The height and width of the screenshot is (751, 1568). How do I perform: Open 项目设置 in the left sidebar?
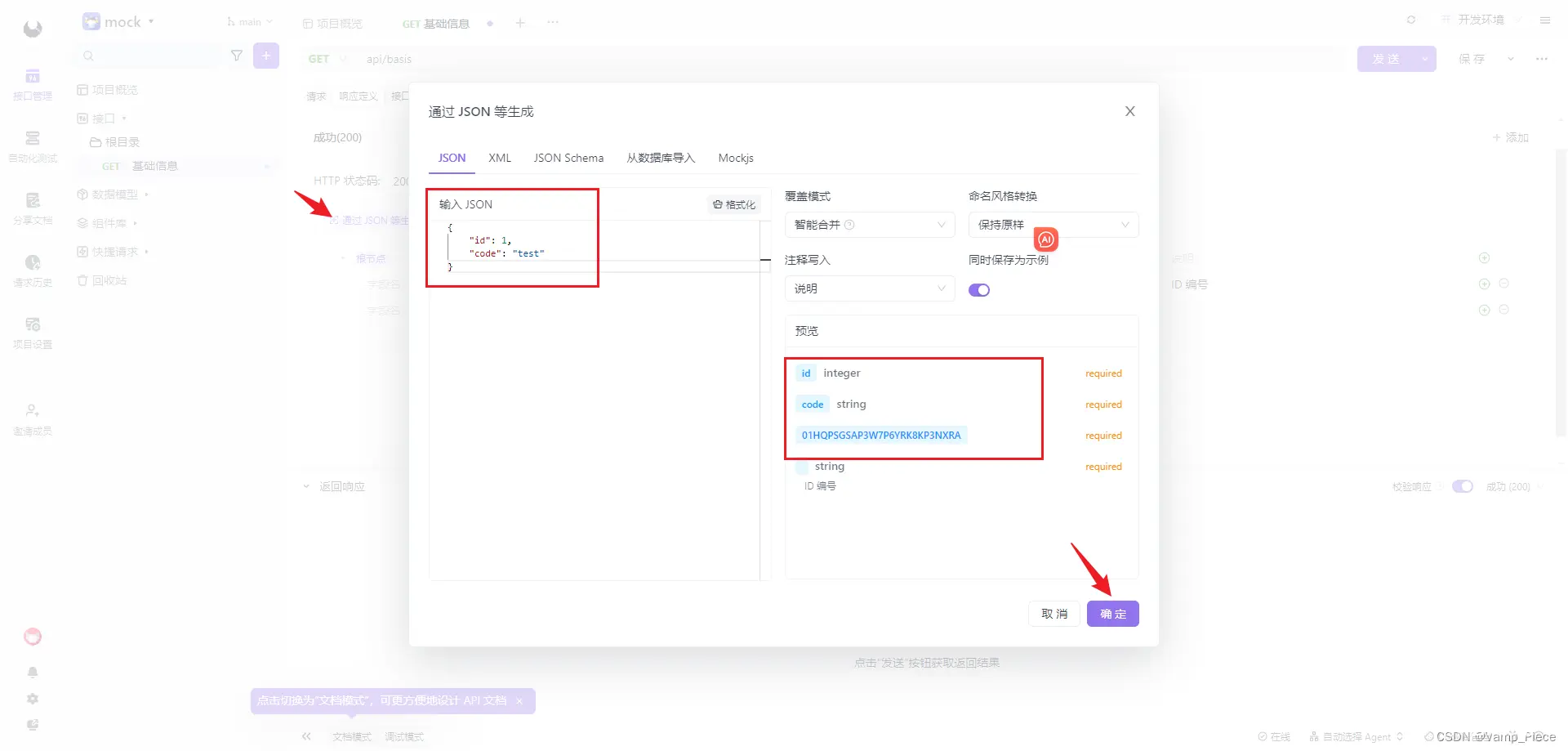tap(33, 333)
